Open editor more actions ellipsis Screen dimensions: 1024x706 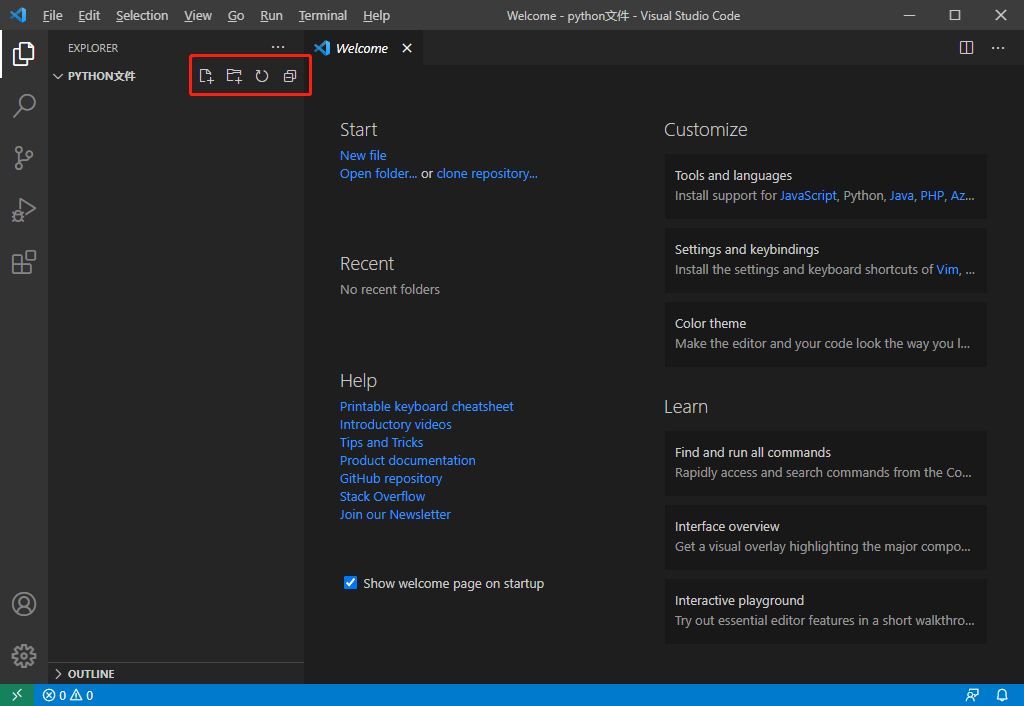coord(998,48)
